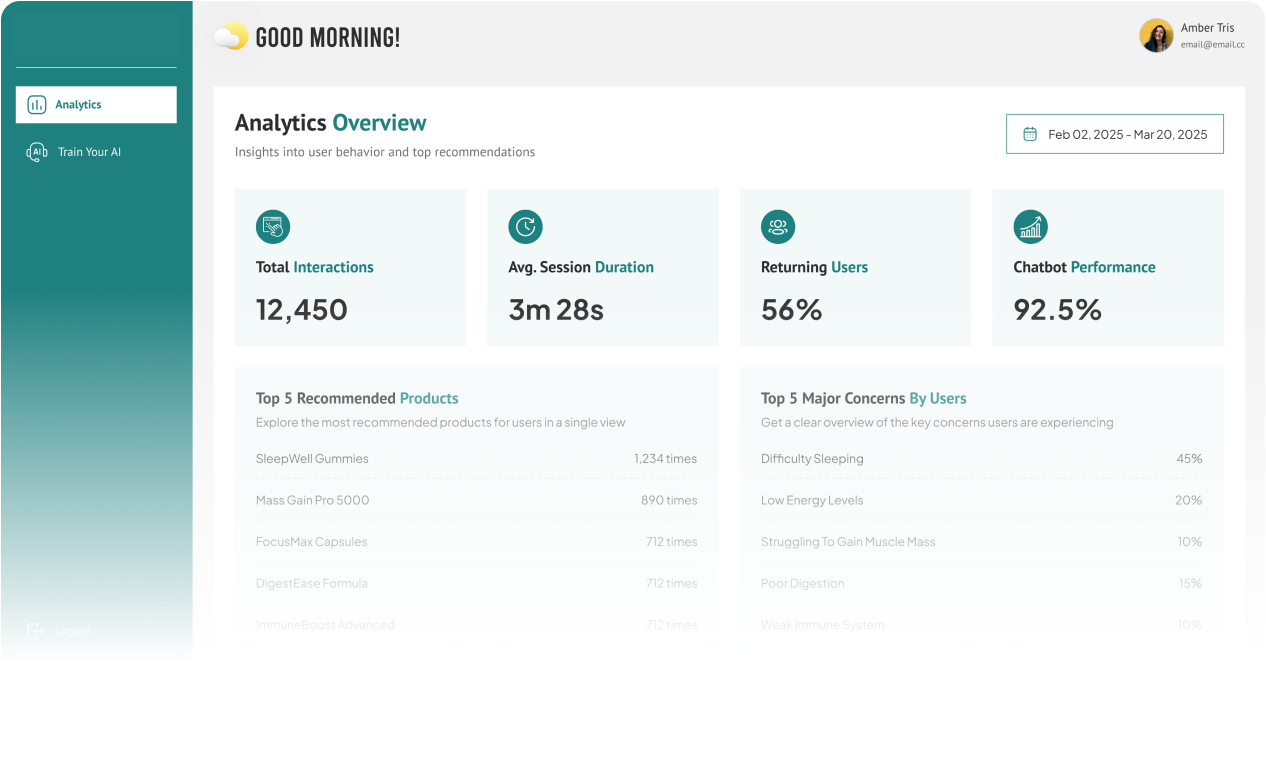
Task: Click the Analytics Overview heading
Action: coord(331,122)
